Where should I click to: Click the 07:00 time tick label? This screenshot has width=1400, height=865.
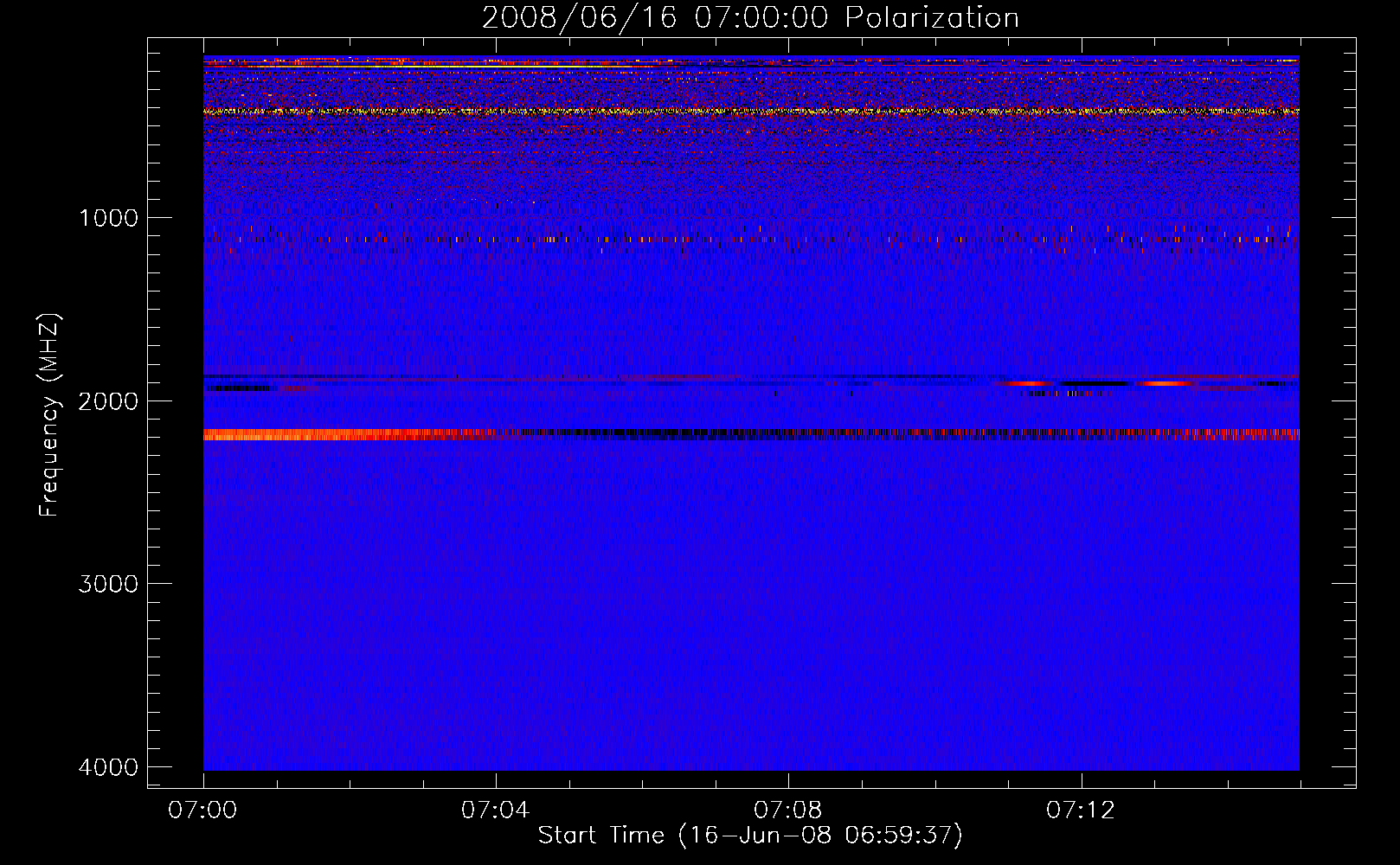pyautogui.click(x=203, y=811)
